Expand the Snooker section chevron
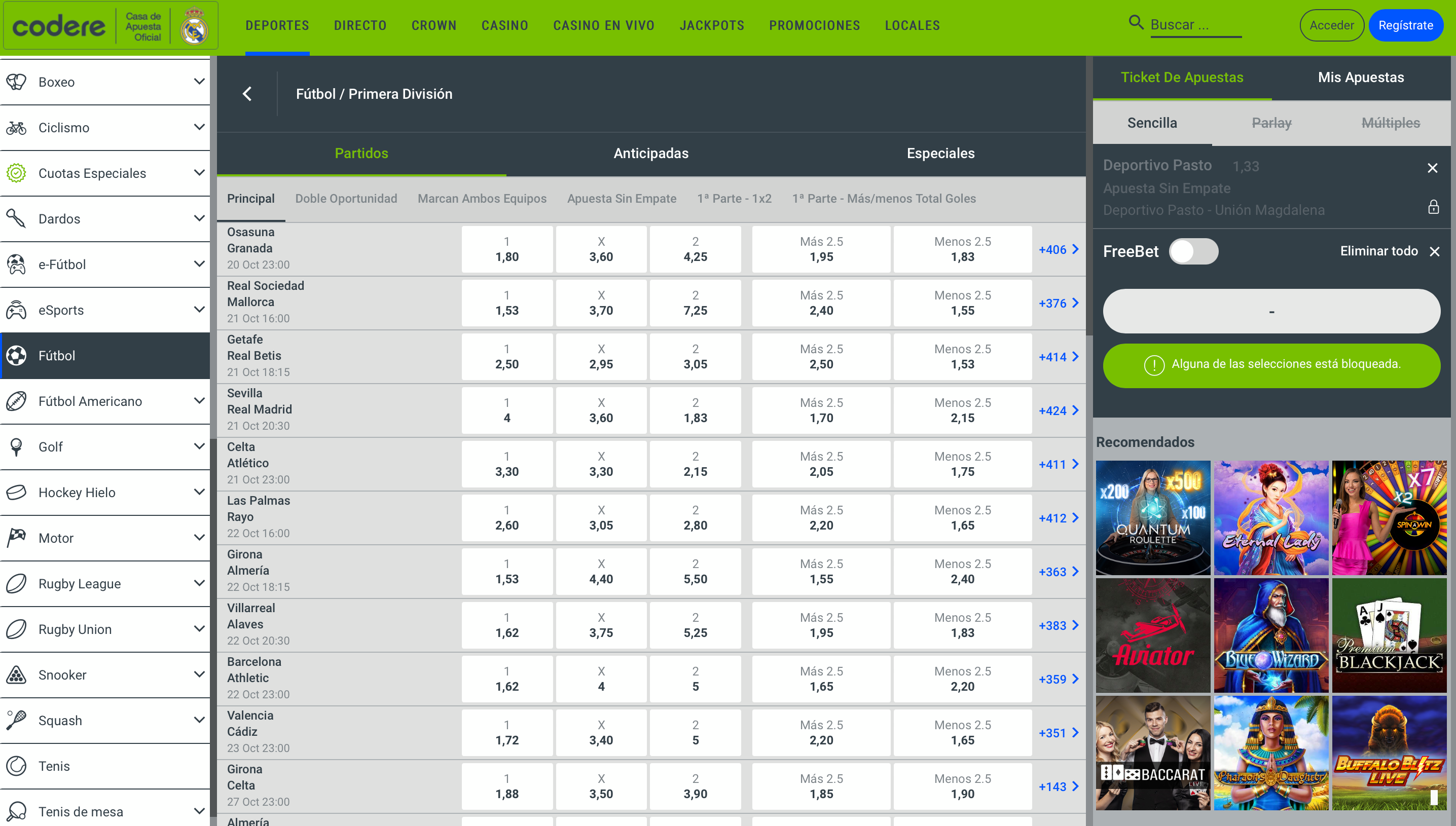This screenshot has width=1456, height=826. 199,674
